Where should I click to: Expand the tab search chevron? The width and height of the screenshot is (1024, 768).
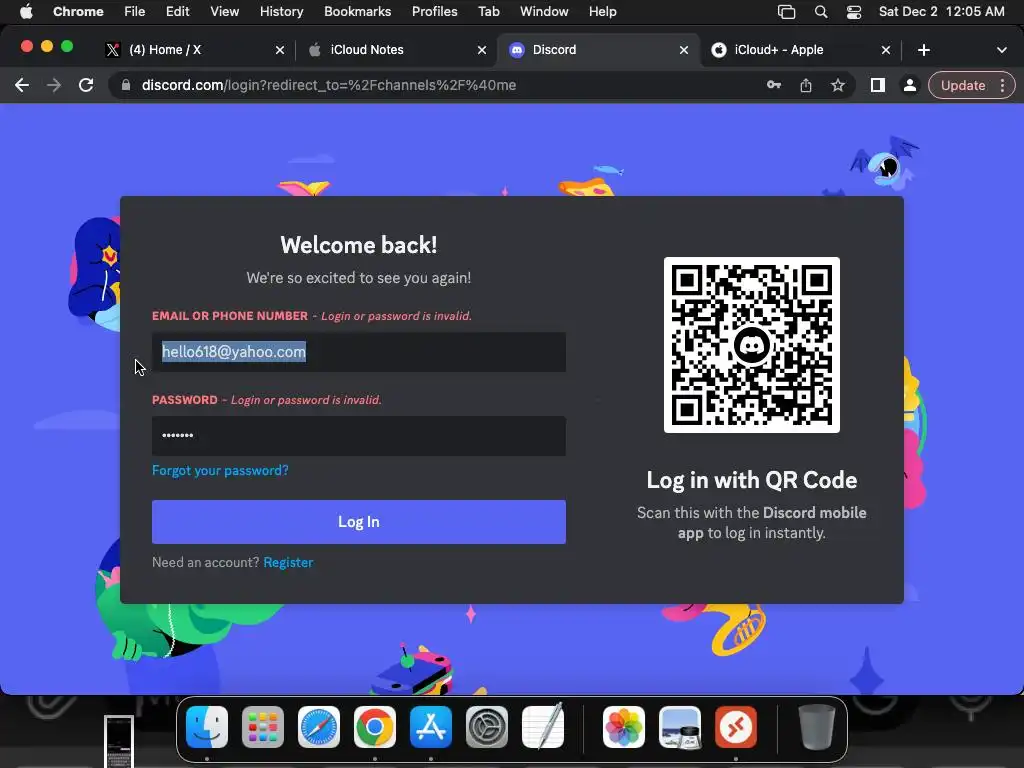tap(1001, 50)
